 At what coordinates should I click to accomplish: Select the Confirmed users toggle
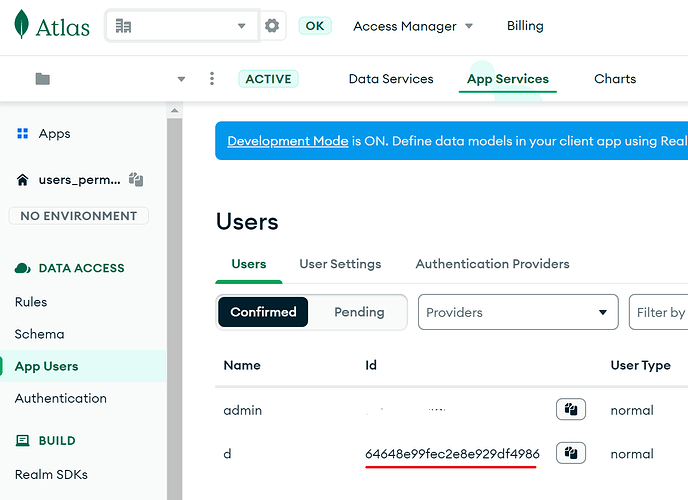pos(263,312)
